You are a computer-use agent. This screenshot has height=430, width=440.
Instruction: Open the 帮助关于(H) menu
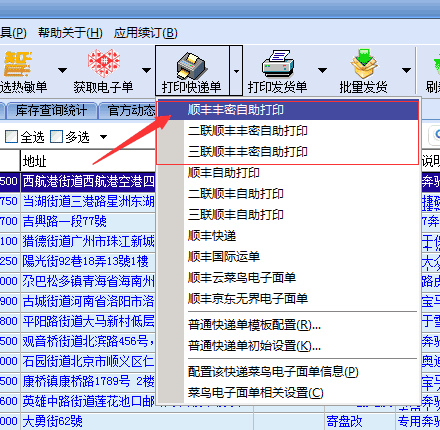(x=70, y=33)
